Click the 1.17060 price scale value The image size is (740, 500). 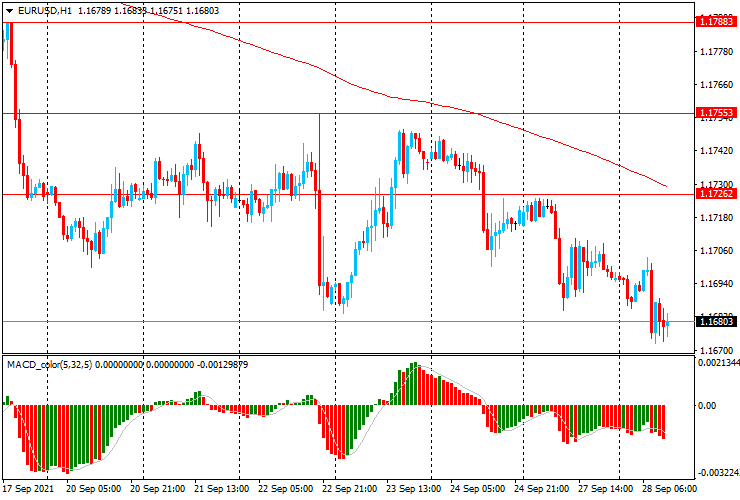(x=717, y=250)
